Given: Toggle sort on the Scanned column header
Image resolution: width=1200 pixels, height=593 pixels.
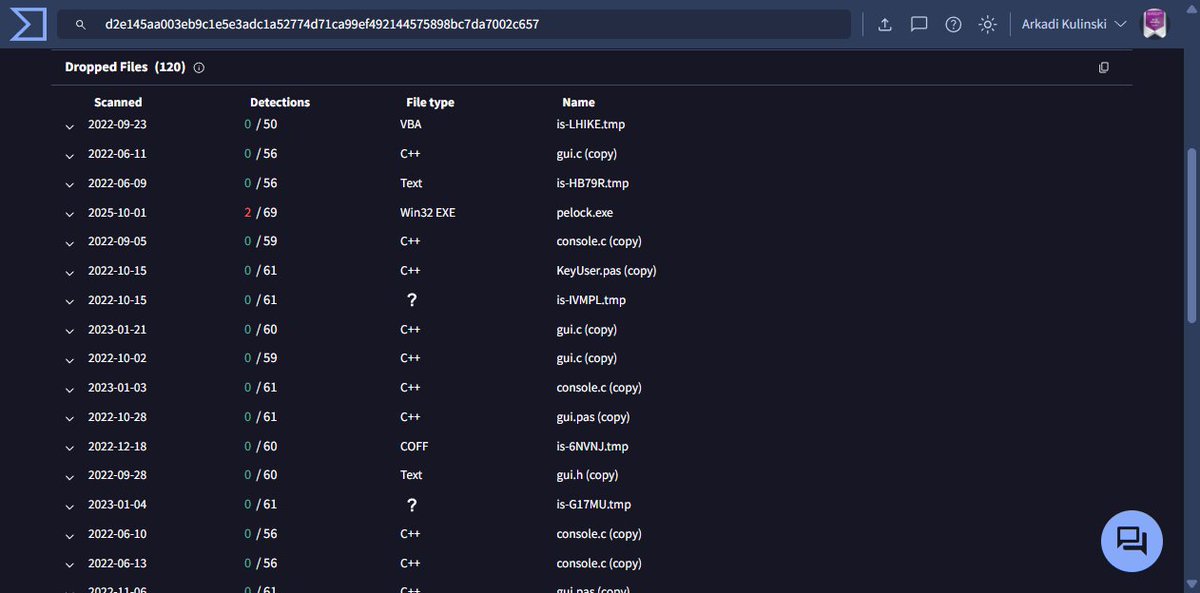Looking at the screenshot, I should coord(118,101).
